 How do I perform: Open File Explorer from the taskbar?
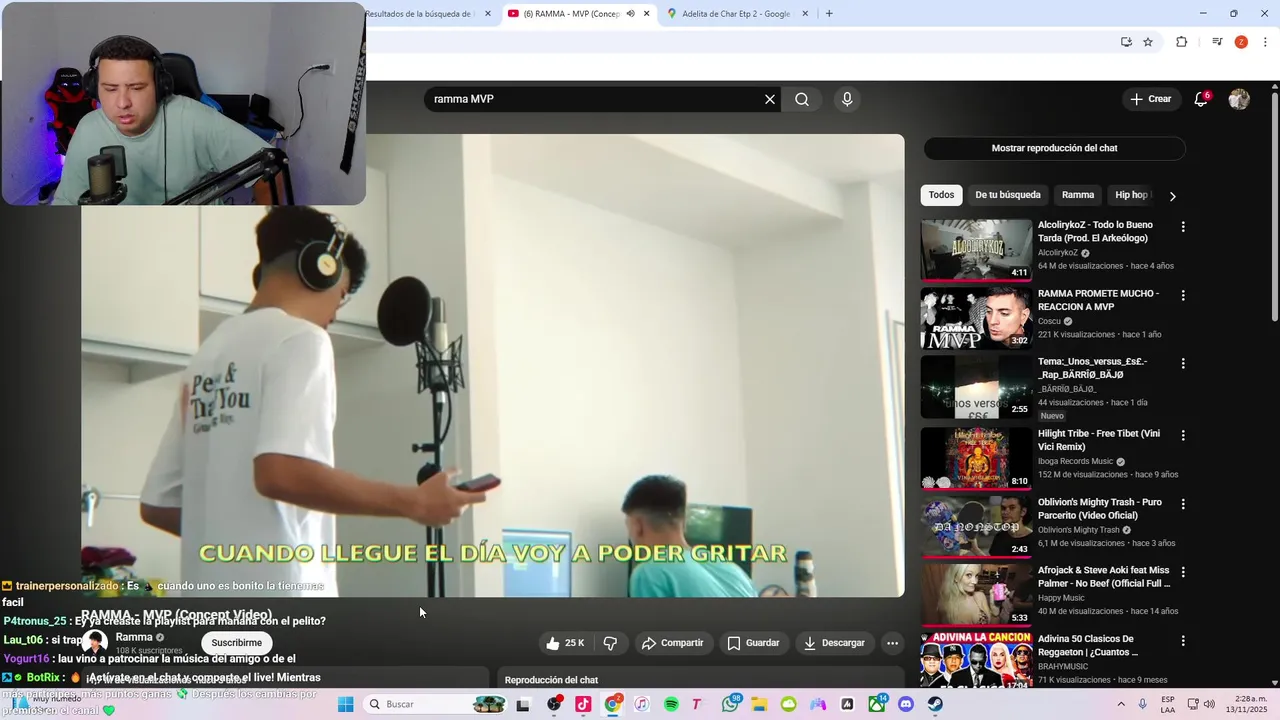point(759,704)
